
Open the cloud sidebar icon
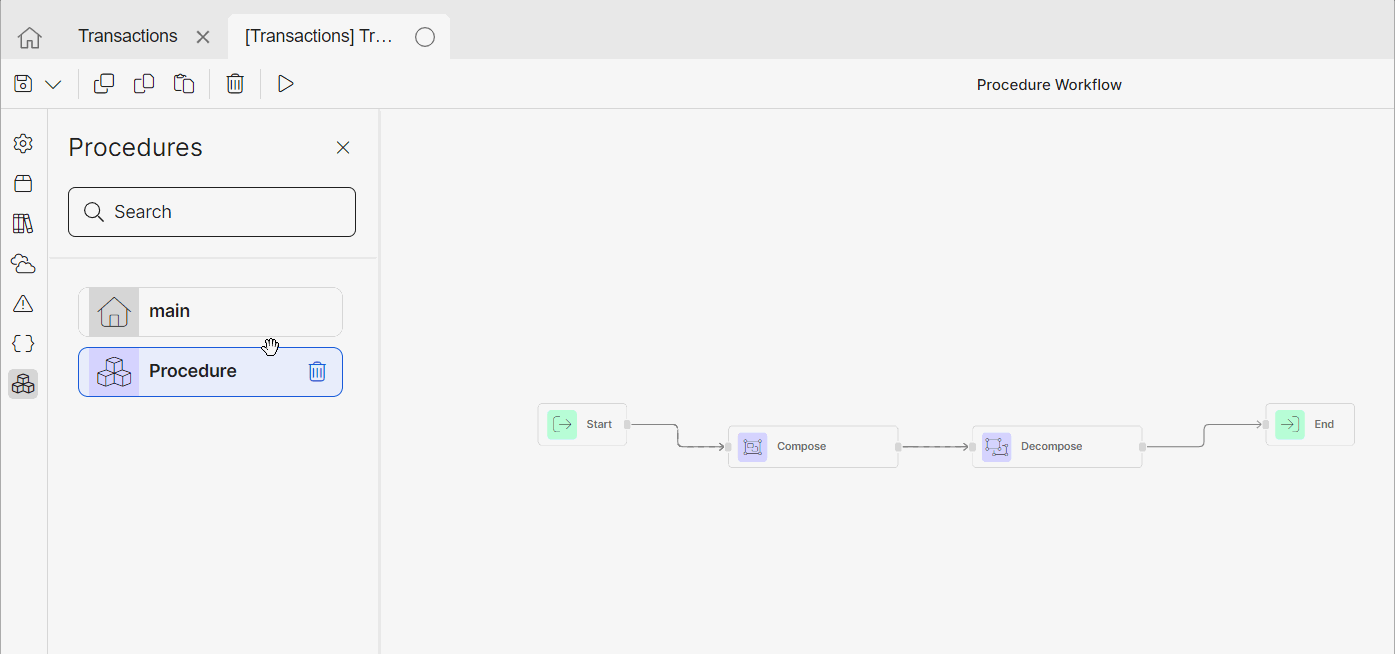23,264
